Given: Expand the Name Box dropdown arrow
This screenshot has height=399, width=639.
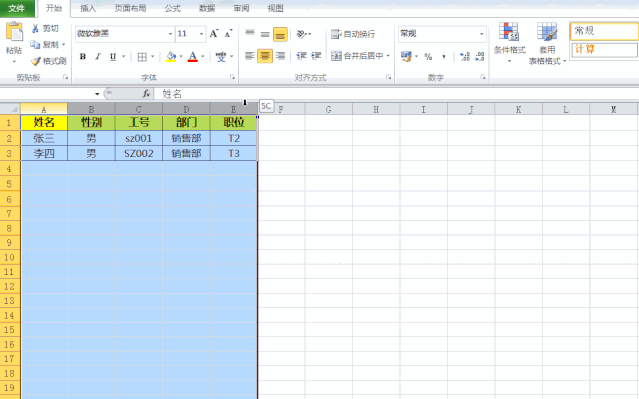Looking at the screenshot, I should point(97,94).
